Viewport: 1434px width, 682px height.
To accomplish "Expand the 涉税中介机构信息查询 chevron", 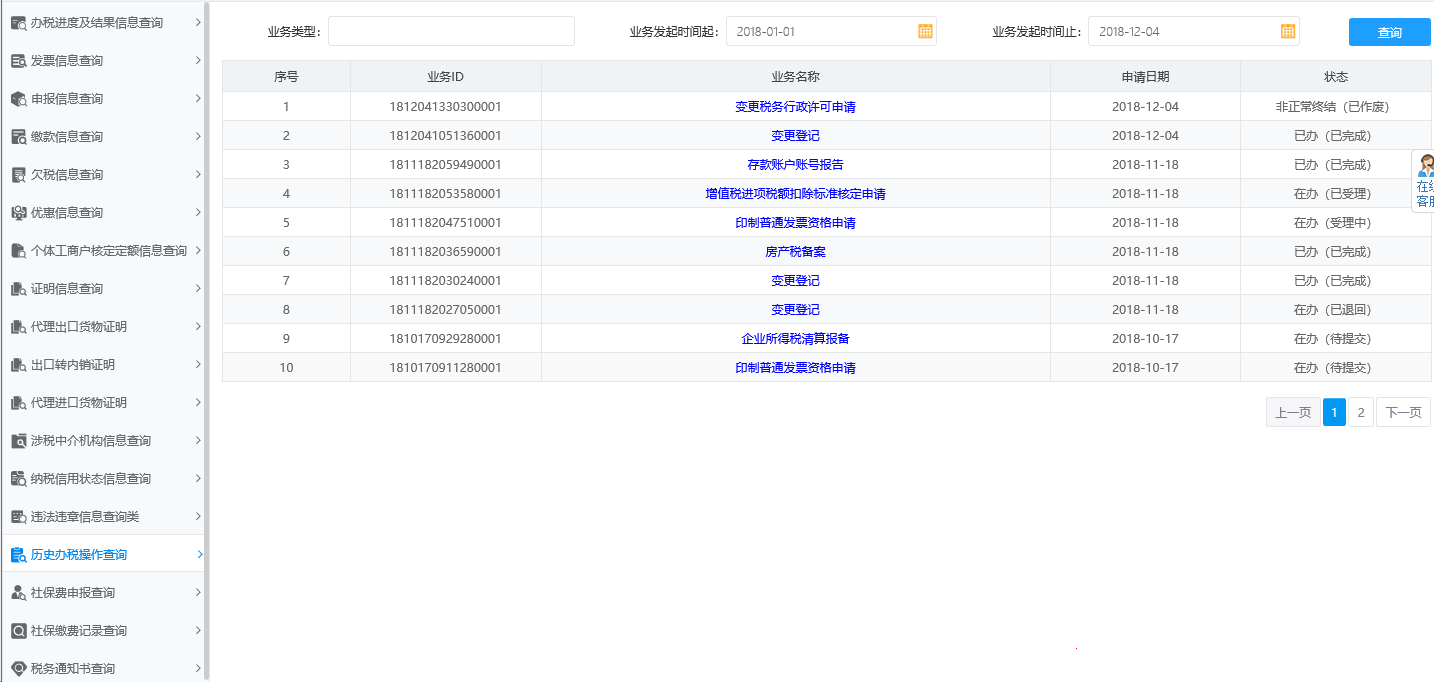I will (198, 440).
